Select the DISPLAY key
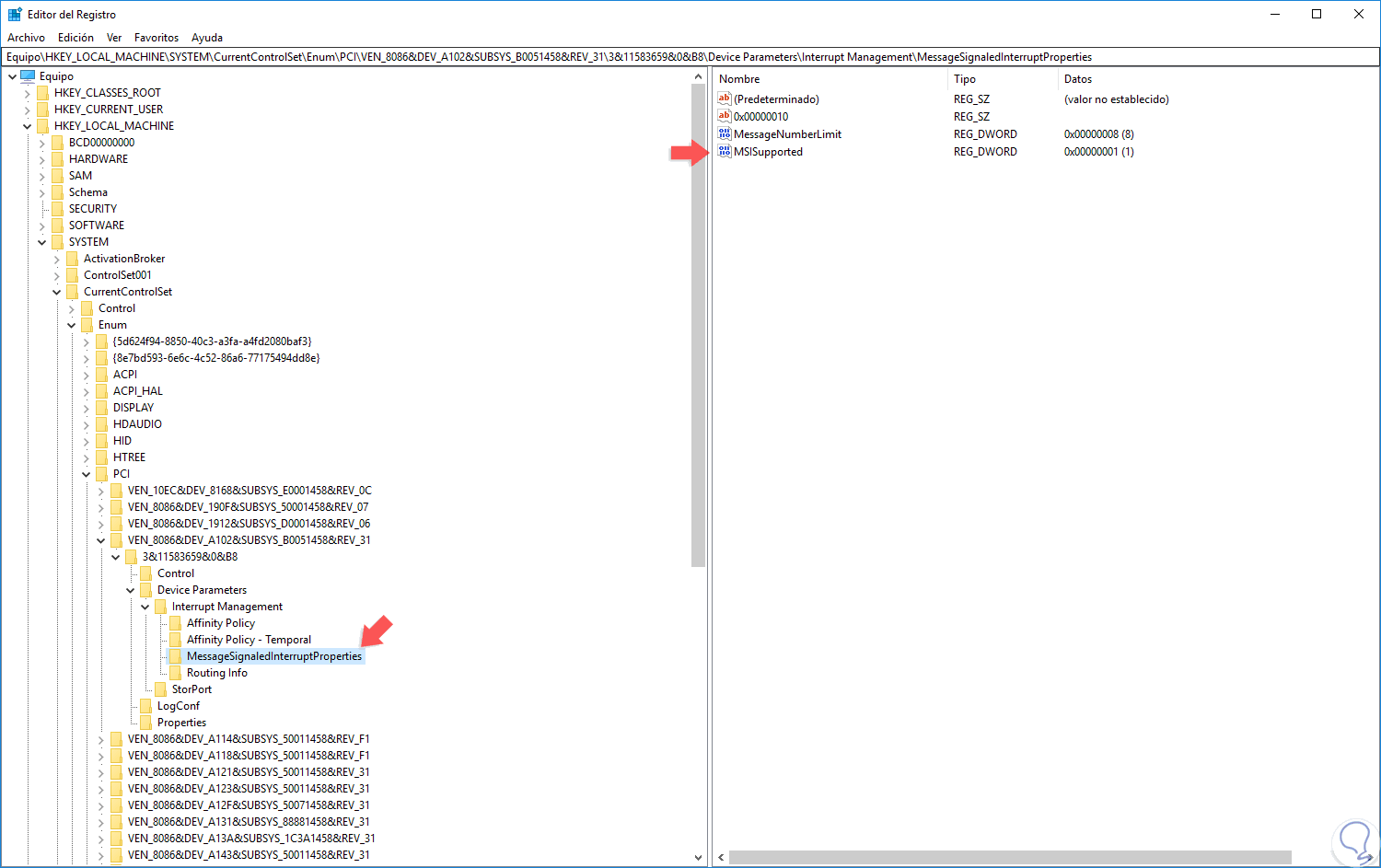This screenshot has width=1381, height=868. (x=133, y=408)
